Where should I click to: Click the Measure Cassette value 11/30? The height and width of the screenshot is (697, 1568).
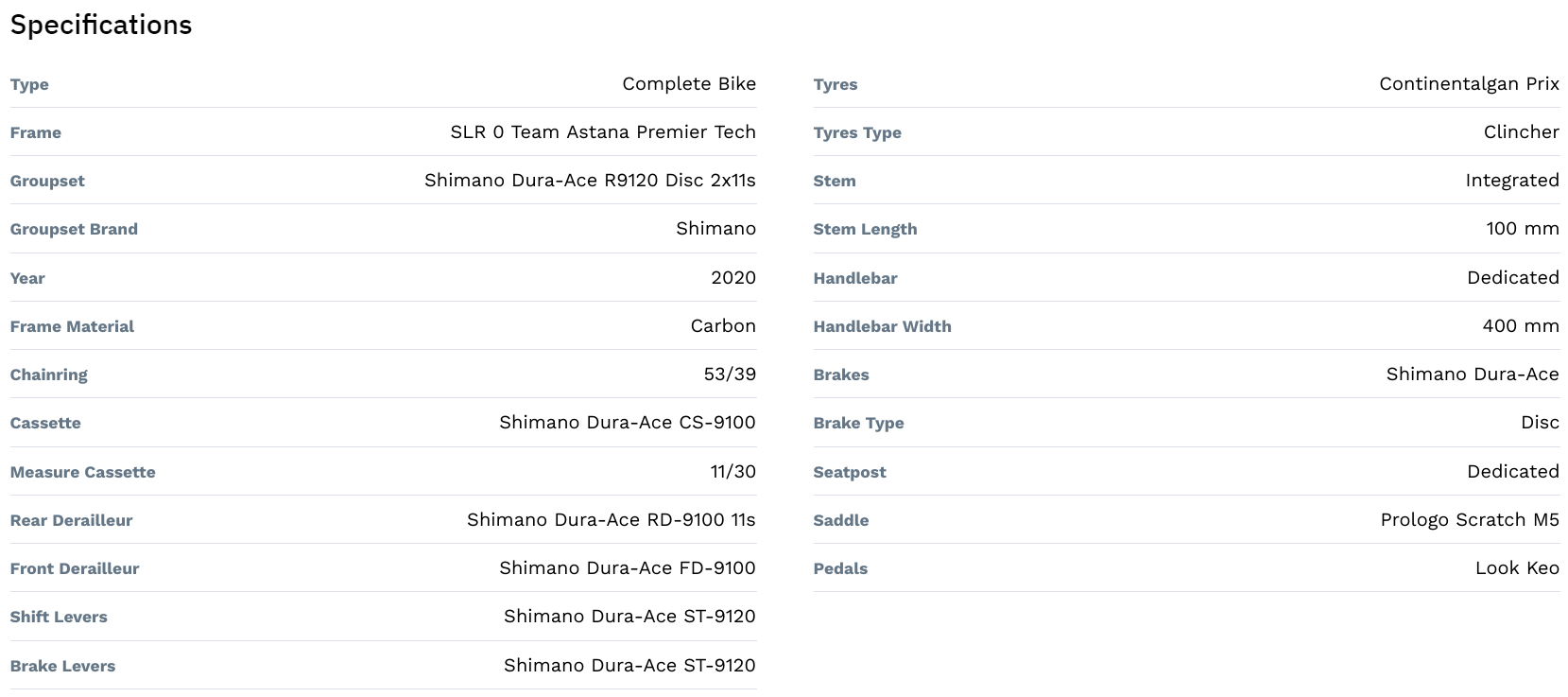pos(732,471)
